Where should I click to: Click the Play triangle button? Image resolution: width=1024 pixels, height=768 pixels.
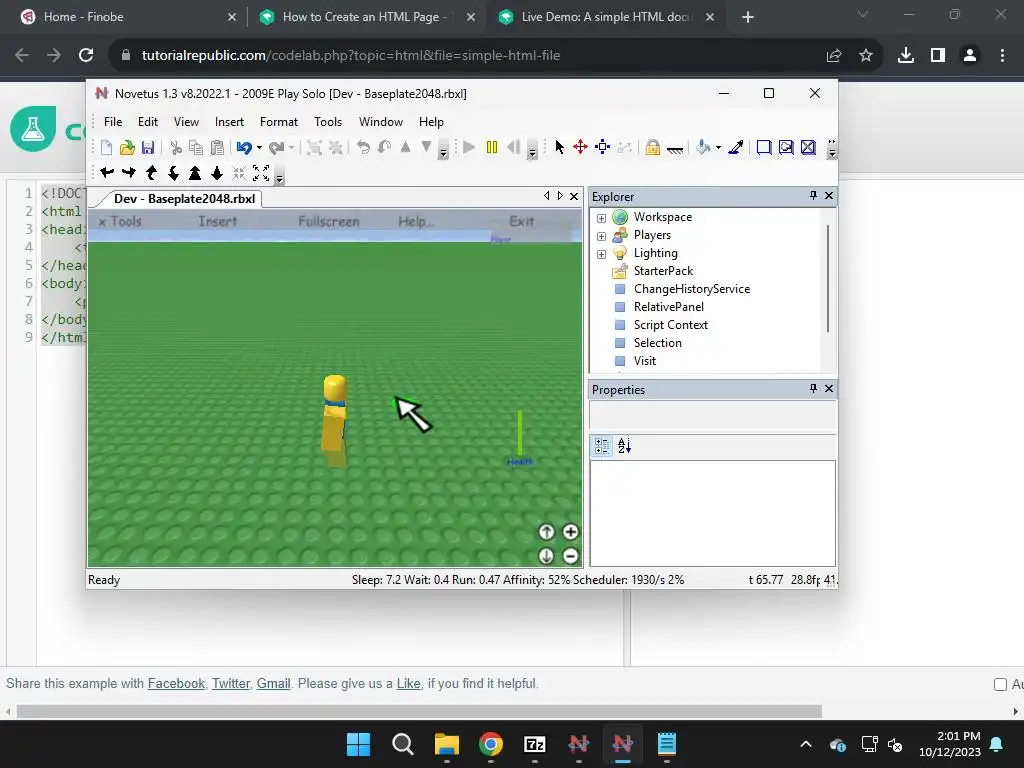[x=469, y=147]
